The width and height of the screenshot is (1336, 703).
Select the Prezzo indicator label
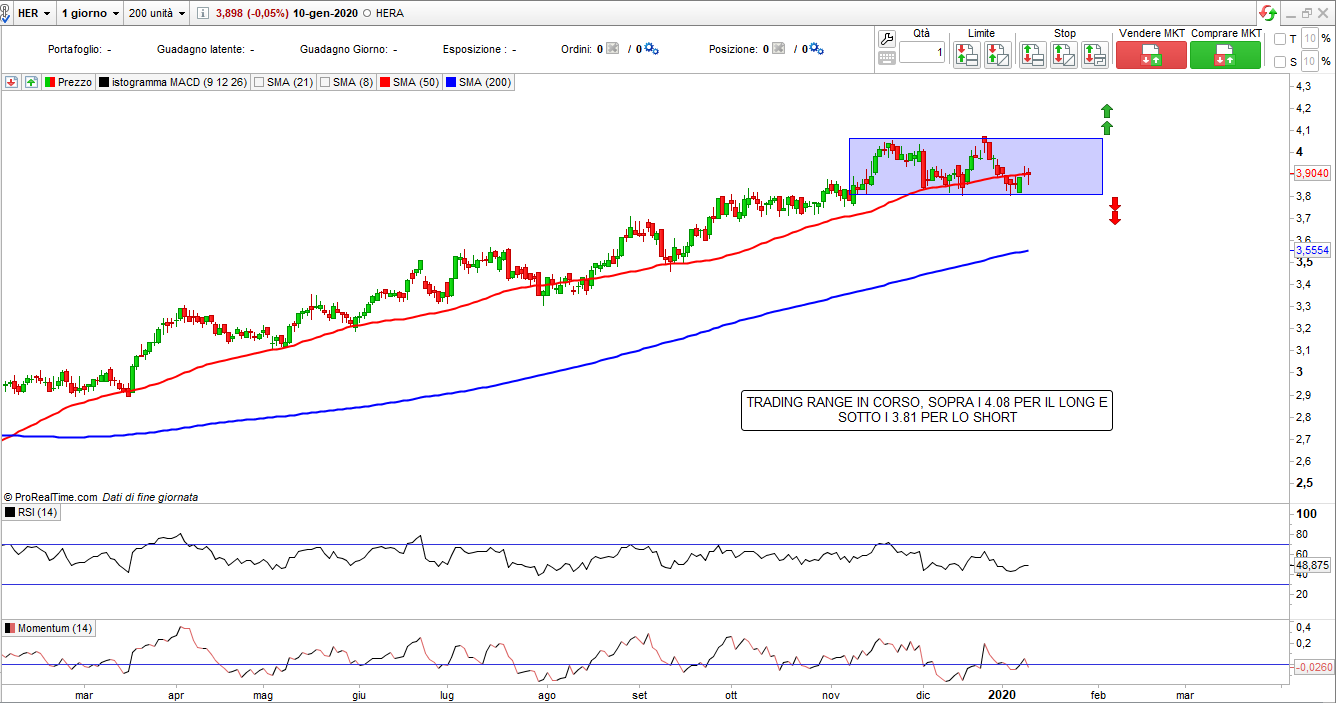(x=75, y=82)
